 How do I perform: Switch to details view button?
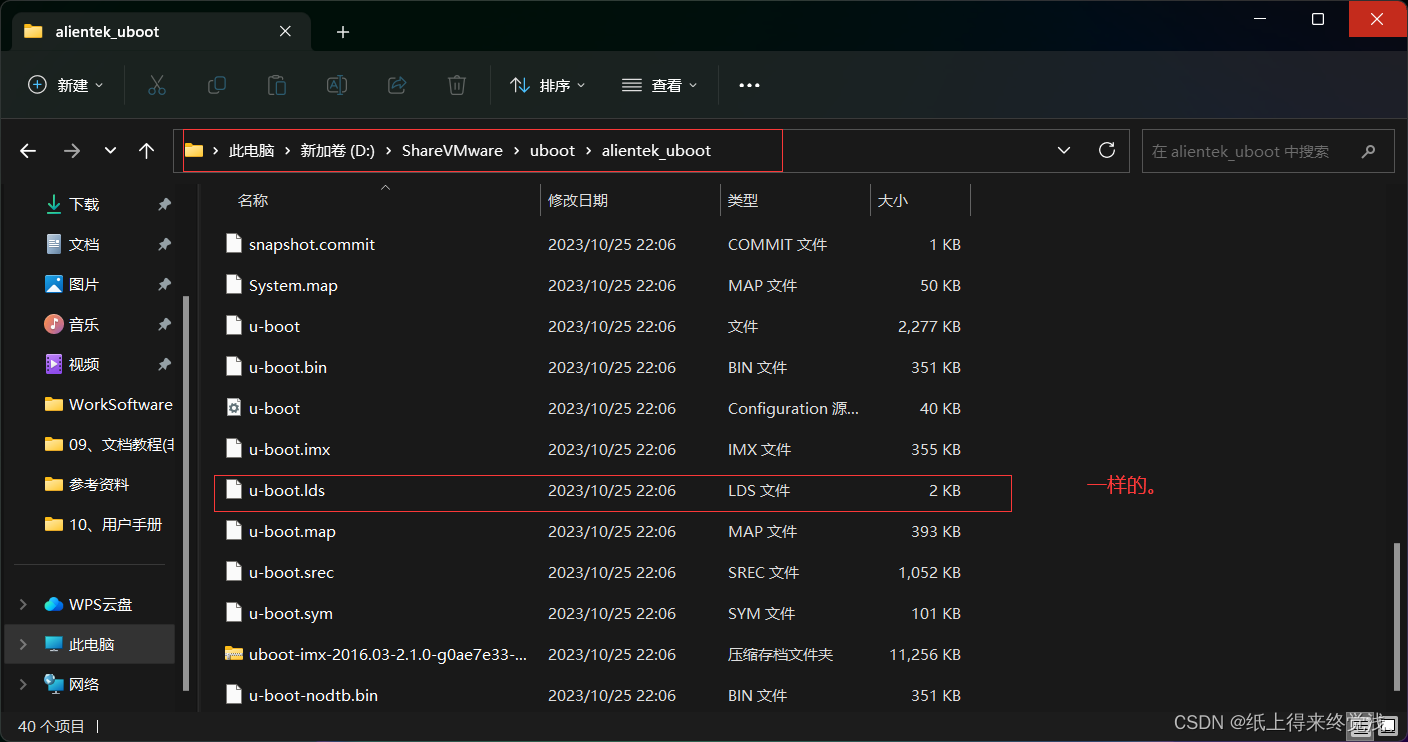[x=1361, y=725]
